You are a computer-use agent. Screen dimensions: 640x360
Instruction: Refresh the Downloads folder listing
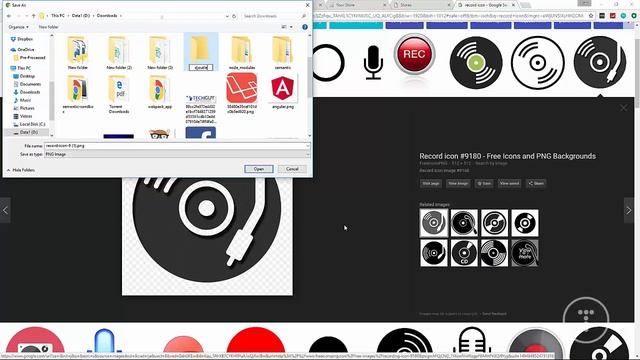234,16
